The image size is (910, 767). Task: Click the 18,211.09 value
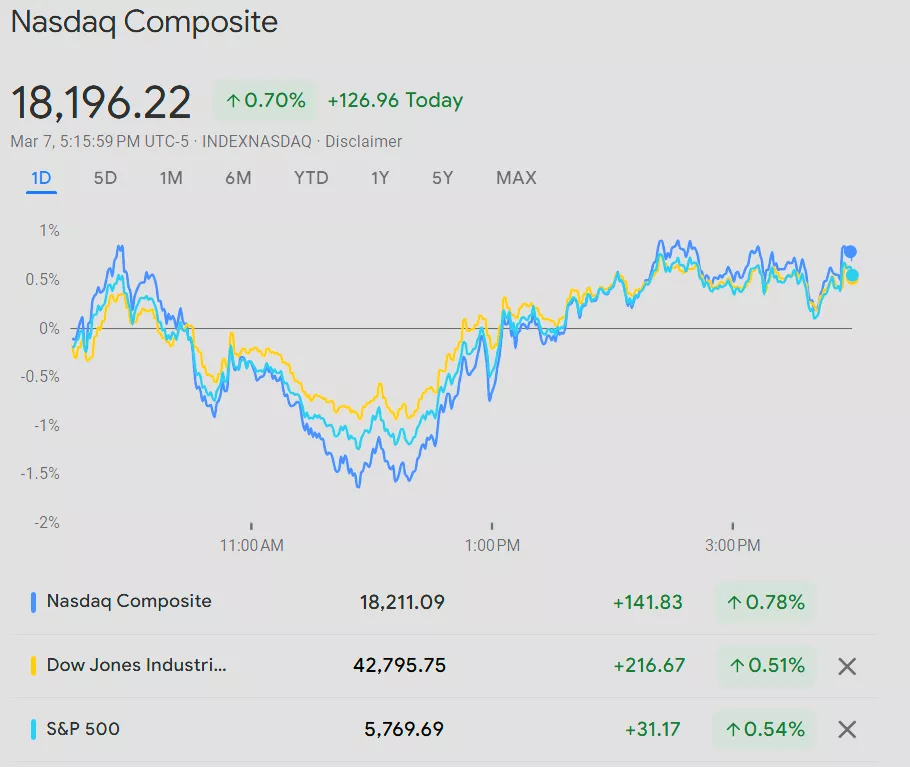(x=402, y=602)
